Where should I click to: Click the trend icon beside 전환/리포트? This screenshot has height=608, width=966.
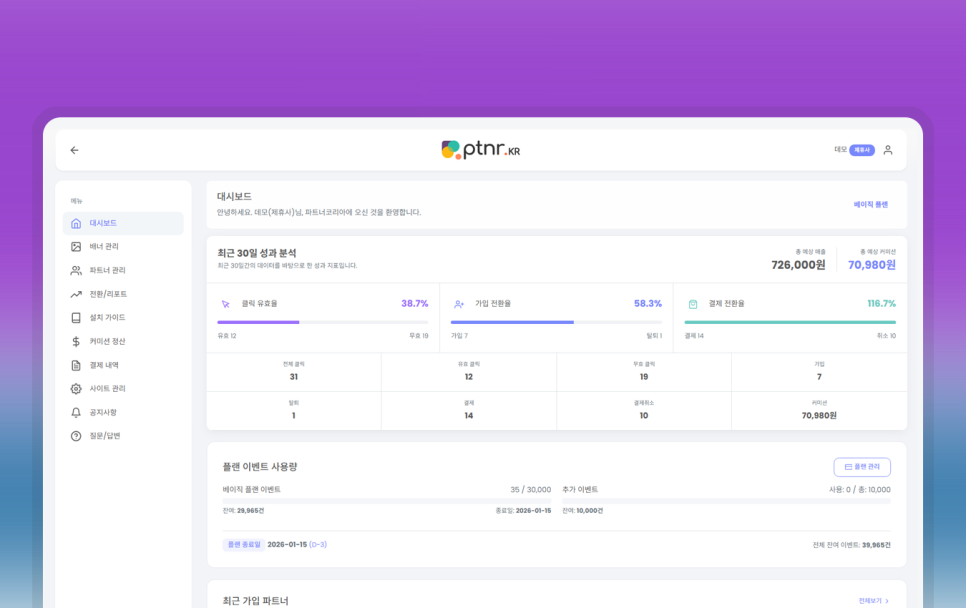point(76,294)
